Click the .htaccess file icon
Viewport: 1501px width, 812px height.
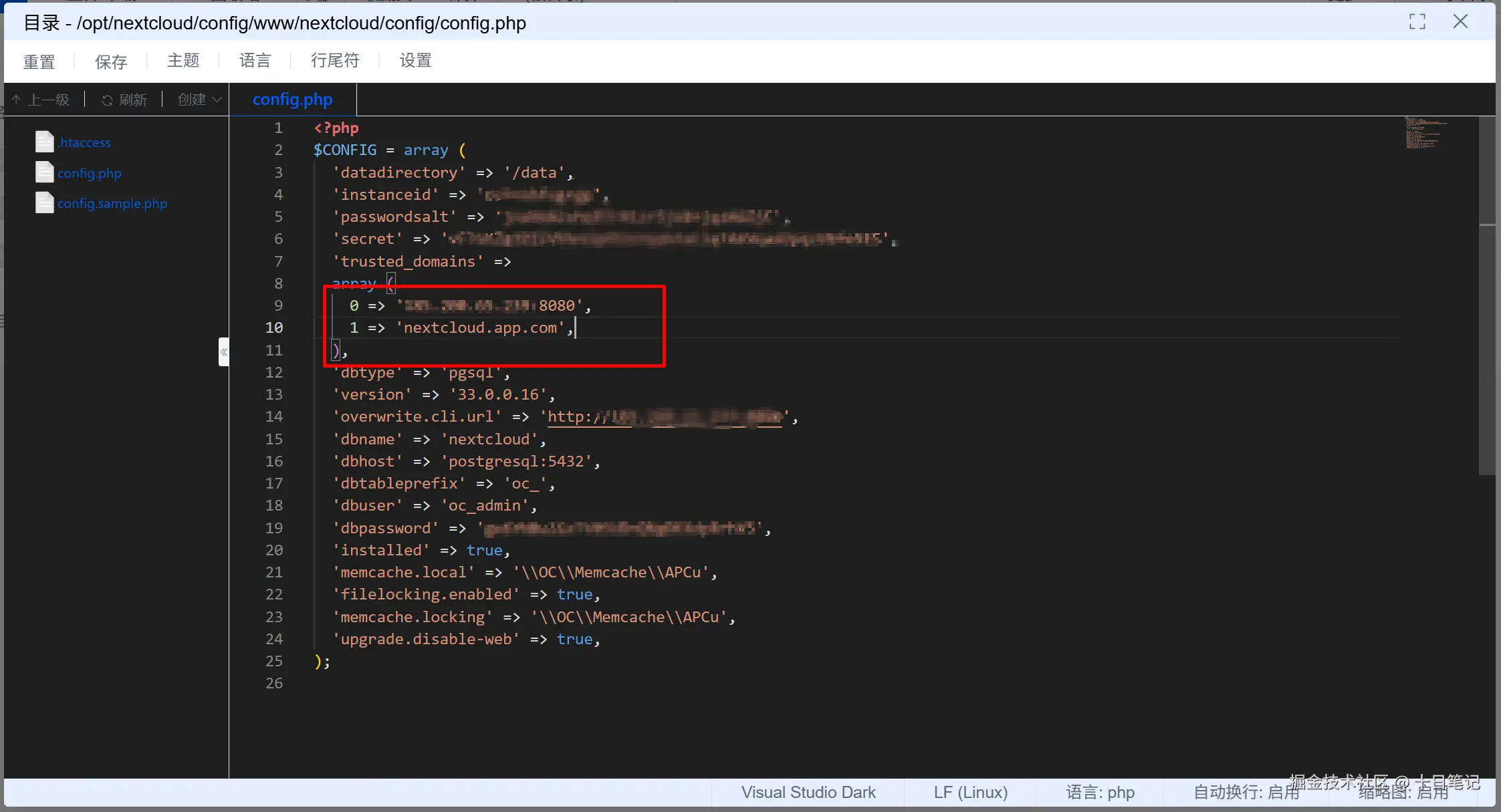pyautogui.click(x=44, y=142)
